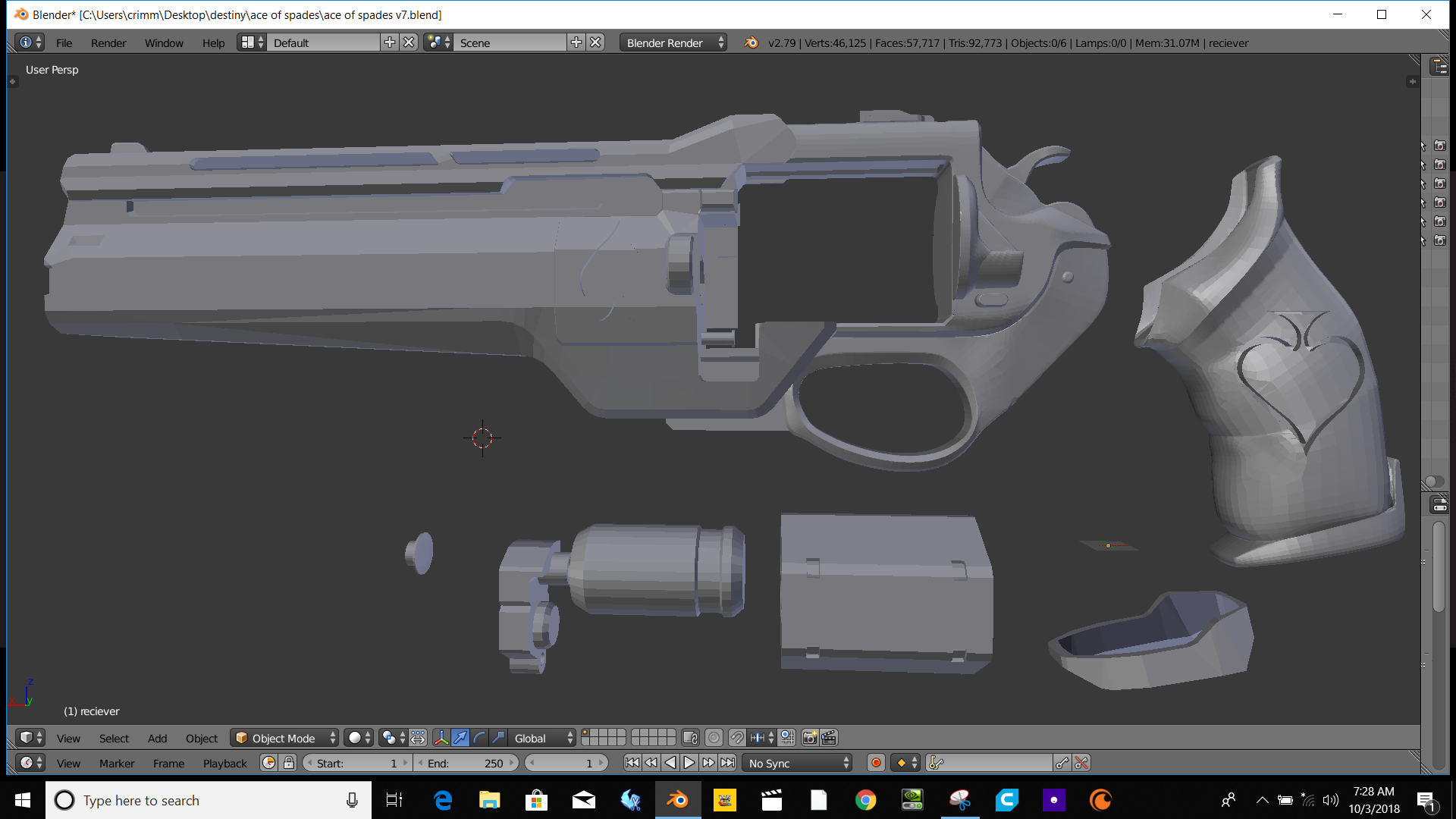Delete the current scene
1456x819 pixels.
click(x=596, y=42)
